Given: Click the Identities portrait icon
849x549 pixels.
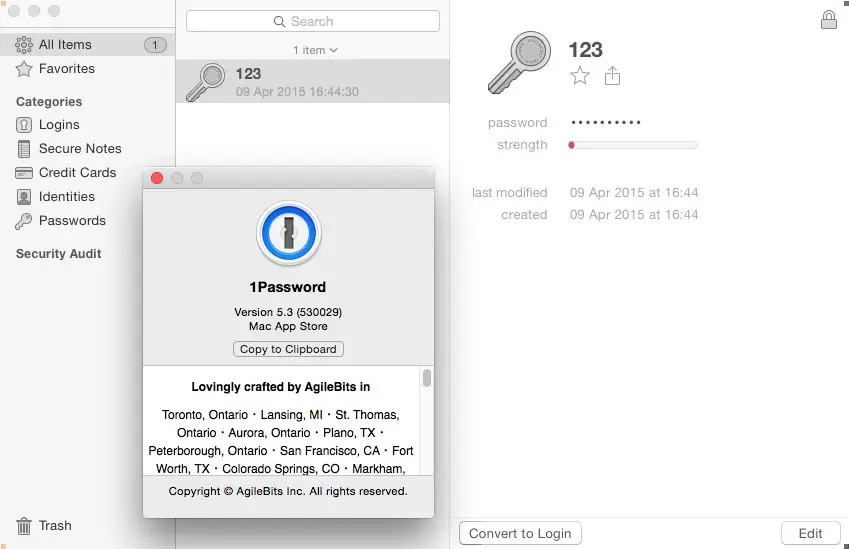Looking at the screenshot, I should pyautogui.click(x=24, y=197).
